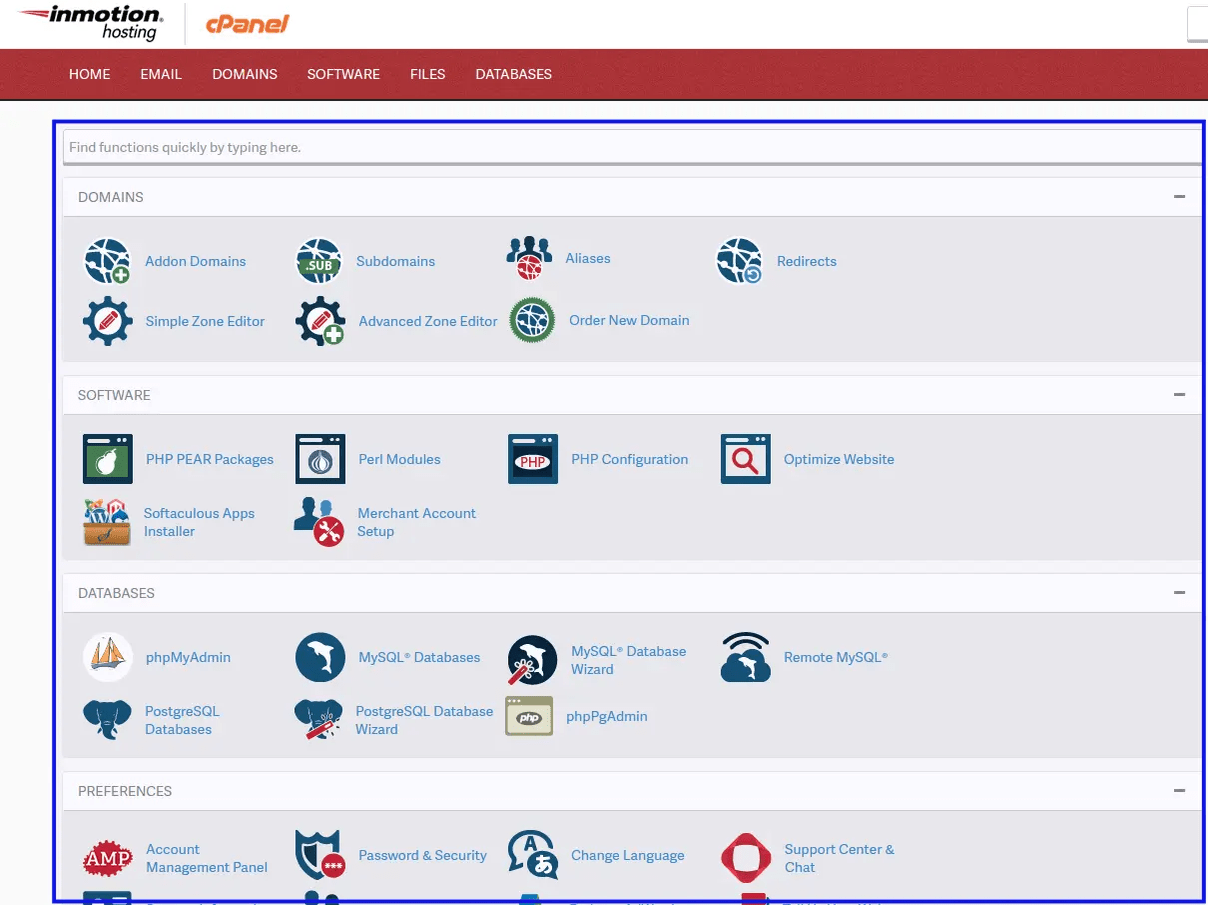
Task: Collapse the DOMAINS section
Action: [x=1179, y=196]
